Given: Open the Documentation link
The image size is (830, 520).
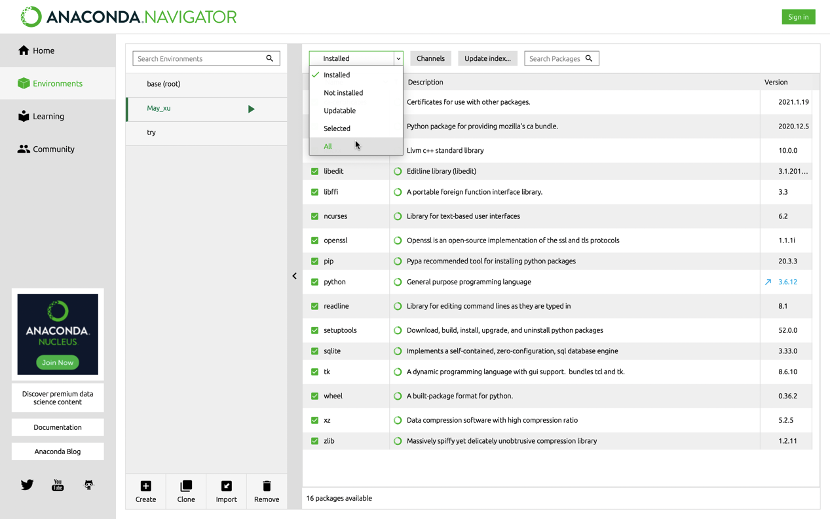Looking at the screenshot, I should click(58, 427).
